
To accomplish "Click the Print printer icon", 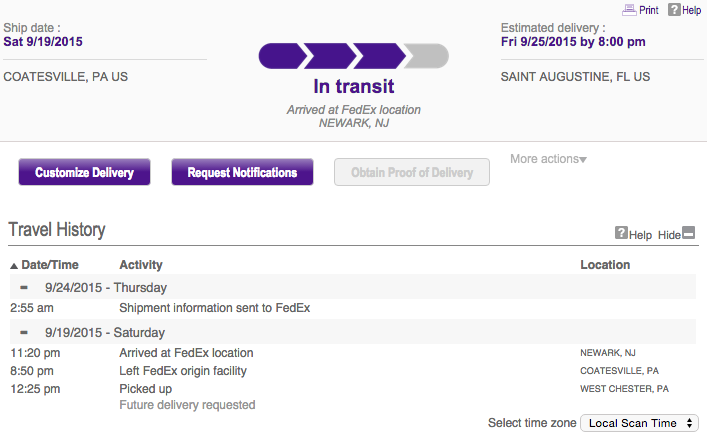I will point(628,9).
